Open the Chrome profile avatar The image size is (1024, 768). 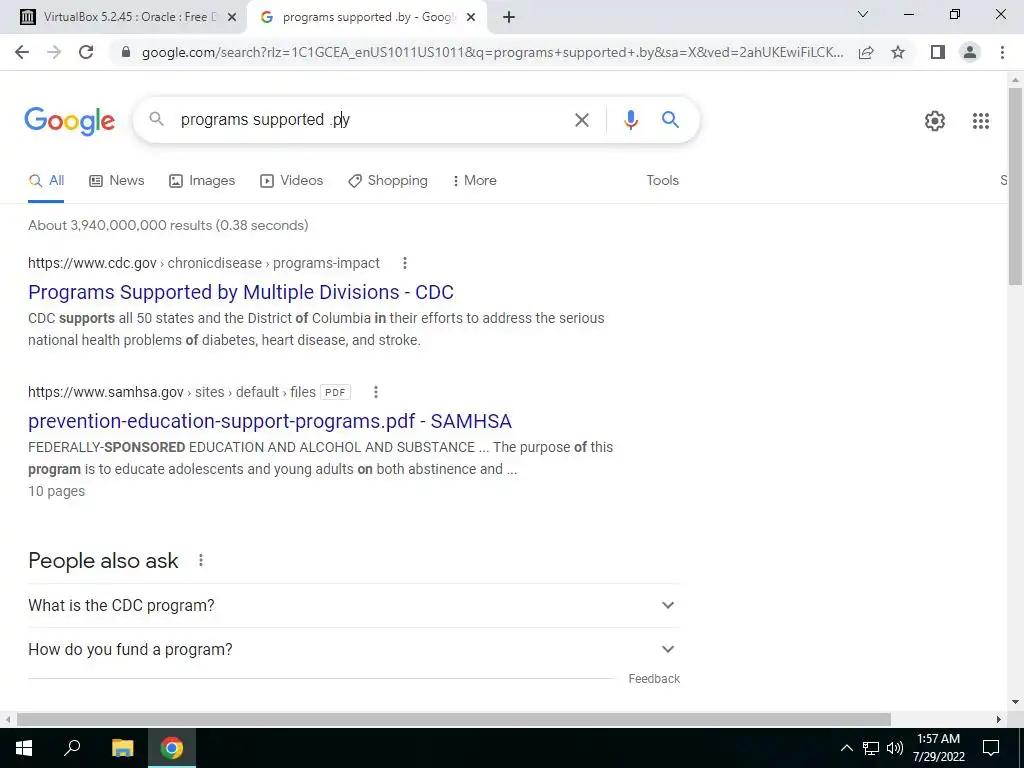click(970, 52)
